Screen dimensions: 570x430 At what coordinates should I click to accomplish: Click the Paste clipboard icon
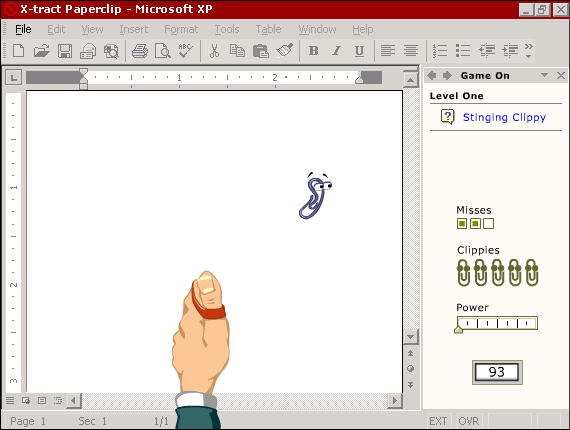[x=260, y=51]
